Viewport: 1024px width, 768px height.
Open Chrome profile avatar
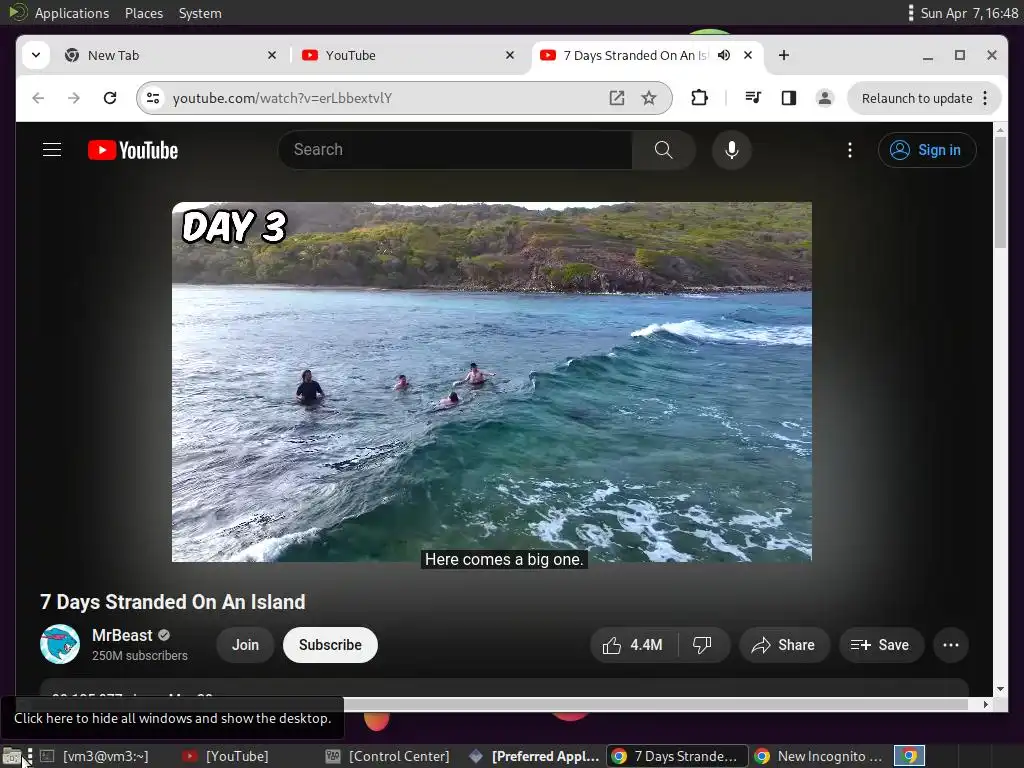point(825,98)
